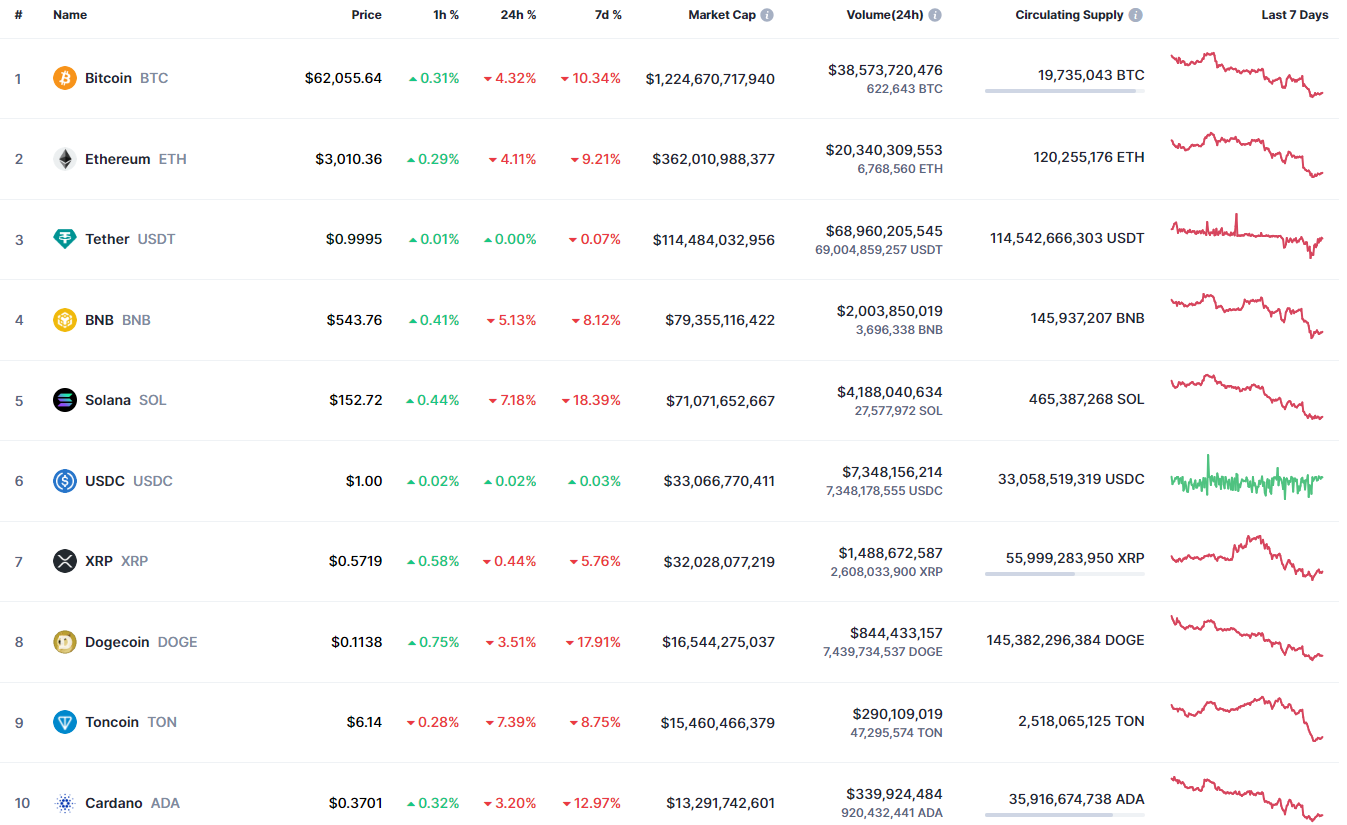Open the USDC coin name link

coord(105,481)
